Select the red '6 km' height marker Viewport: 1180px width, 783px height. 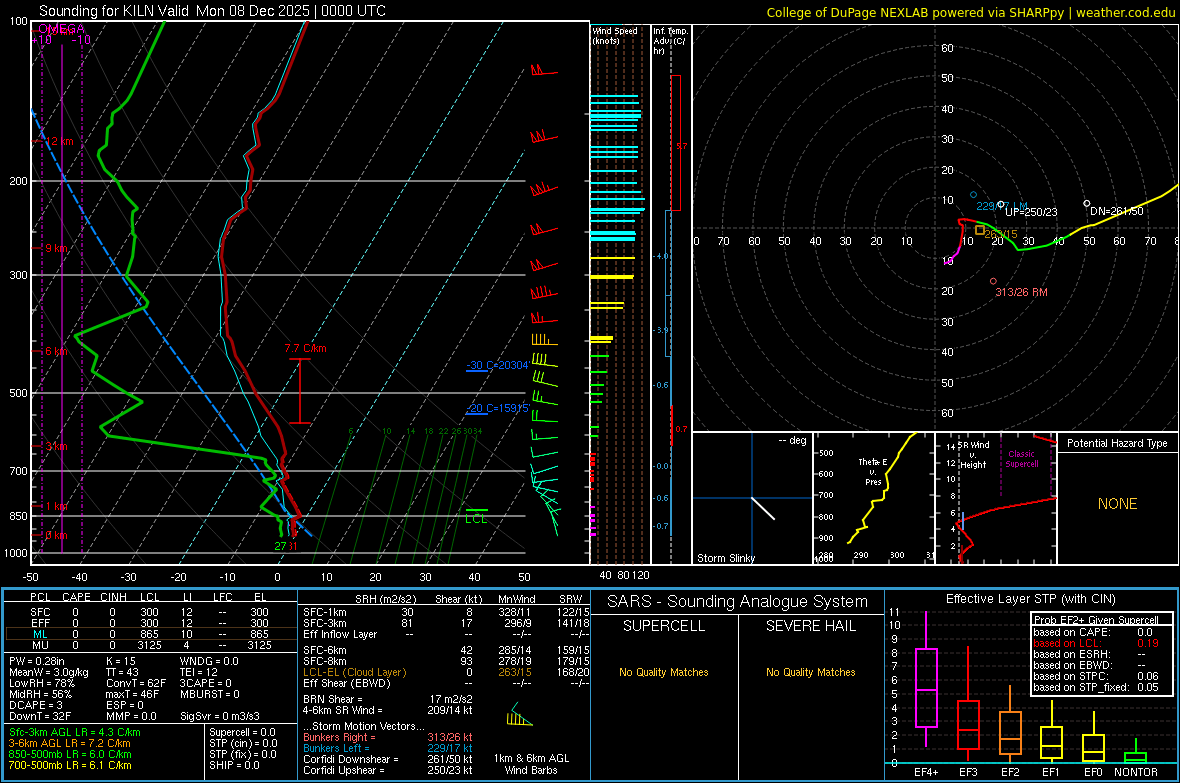point(56,352)
